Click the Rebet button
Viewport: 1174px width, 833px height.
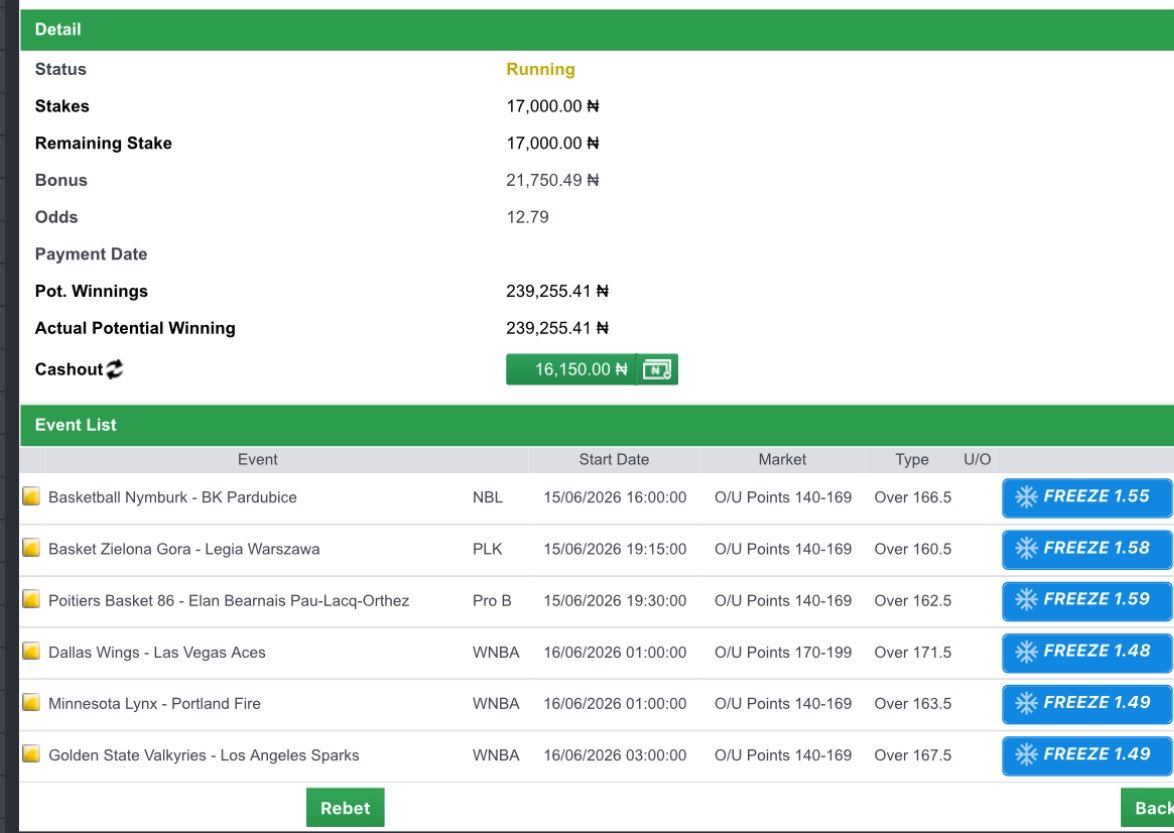pos(345,808)
